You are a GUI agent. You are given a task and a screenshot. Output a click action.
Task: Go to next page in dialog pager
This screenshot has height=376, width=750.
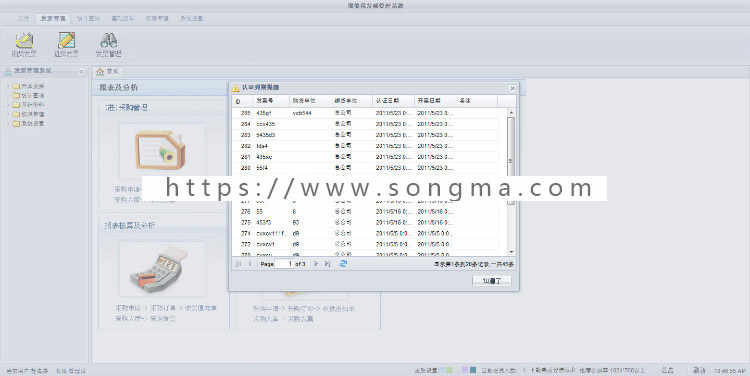click(316, 264)
